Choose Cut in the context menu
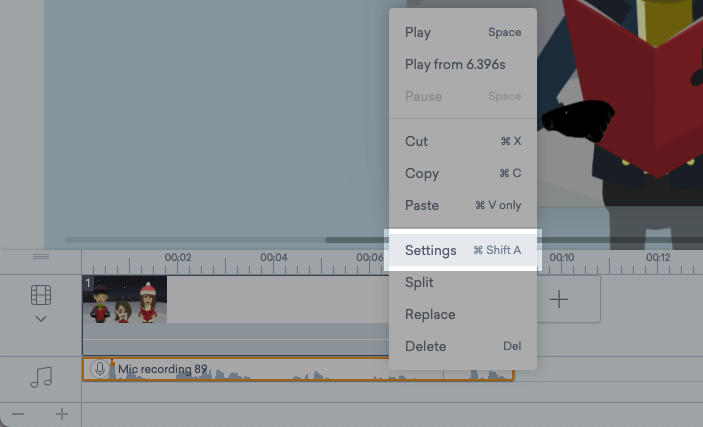 tap(416, 141)
